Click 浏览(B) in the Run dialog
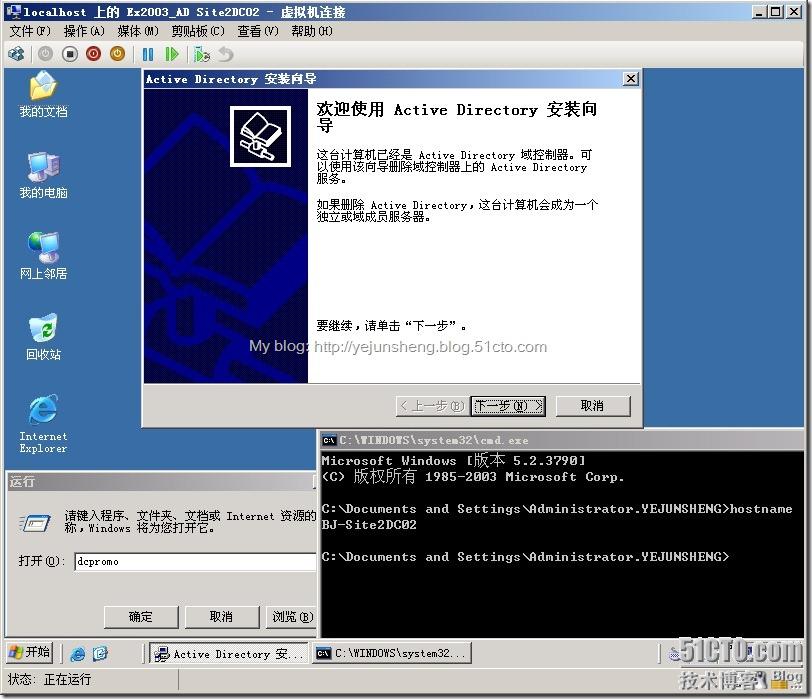The image size is (812, 699). (291, 617)
